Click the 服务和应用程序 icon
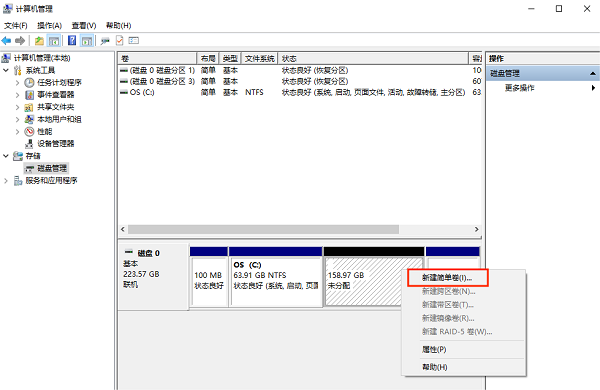Image resolution: width=600 pixels, height=390 pixels. coord(18,181)
